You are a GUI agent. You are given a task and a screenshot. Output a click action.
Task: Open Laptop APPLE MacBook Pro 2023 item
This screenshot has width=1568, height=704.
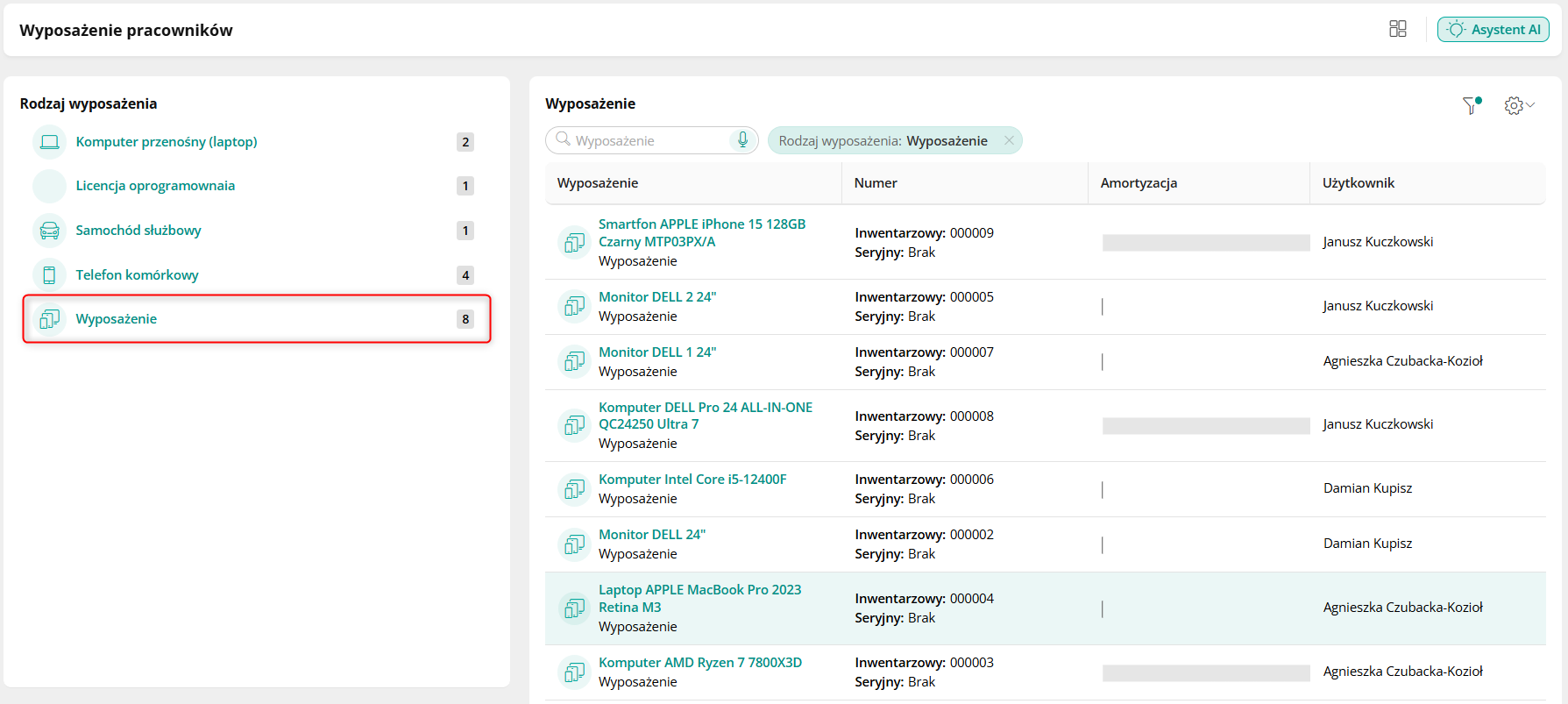tap(700, 599)
